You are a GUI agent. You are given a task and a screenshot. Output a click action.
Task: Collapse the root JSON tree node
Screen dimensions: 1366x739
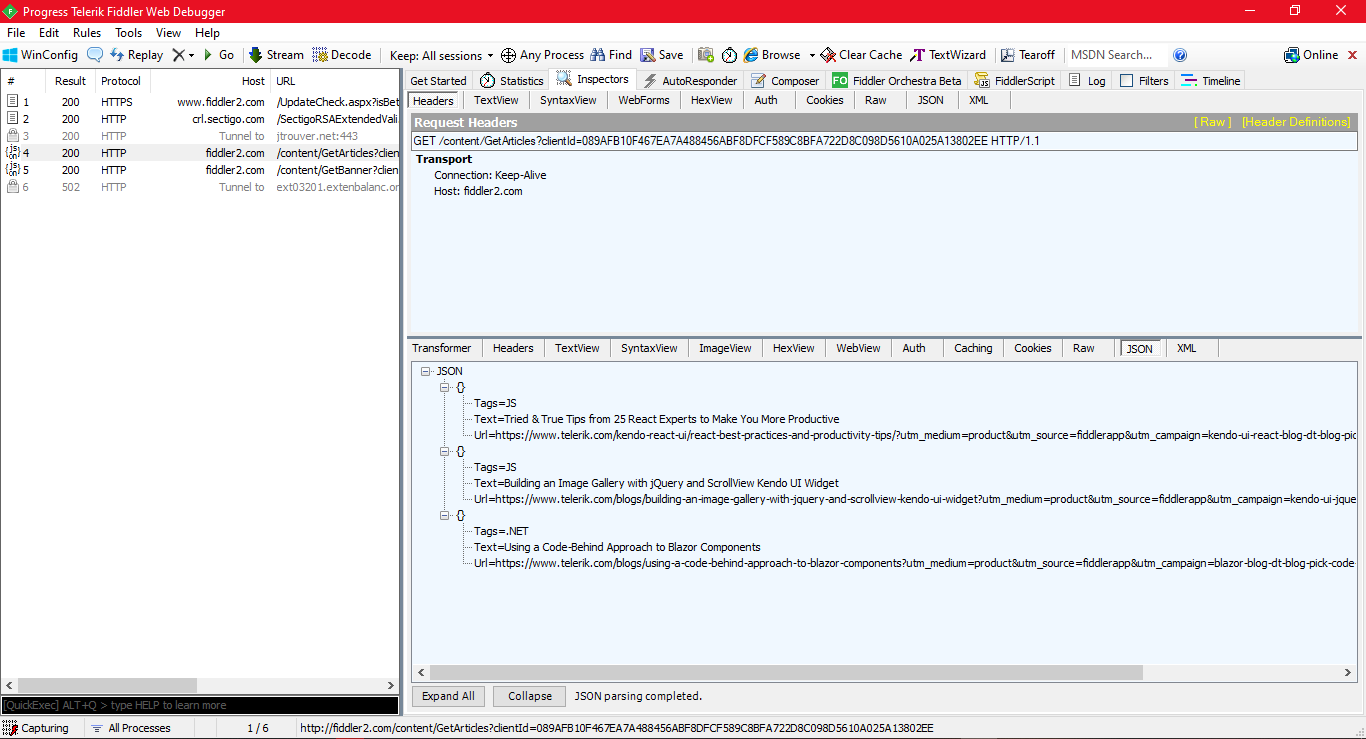coord(427,371)
